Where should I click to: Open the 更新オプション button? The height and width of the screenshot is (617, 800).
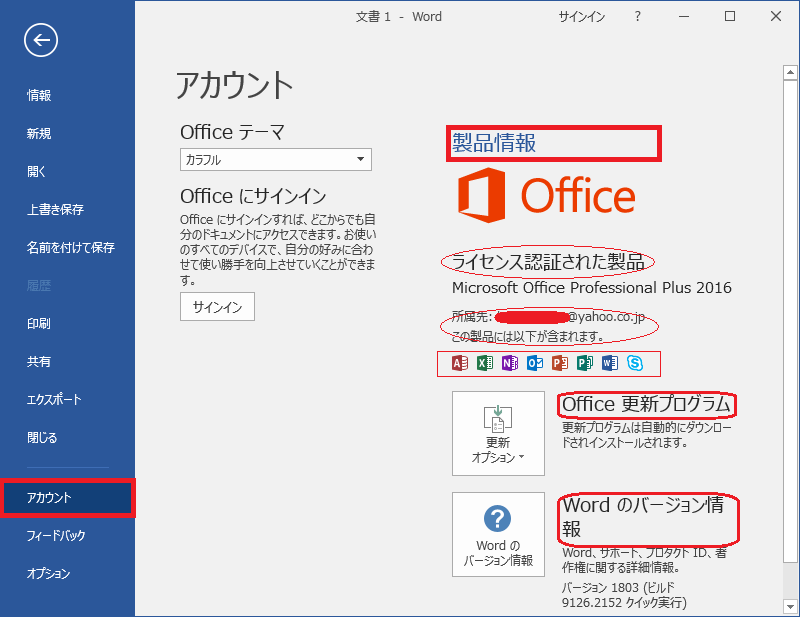(498, 433)
